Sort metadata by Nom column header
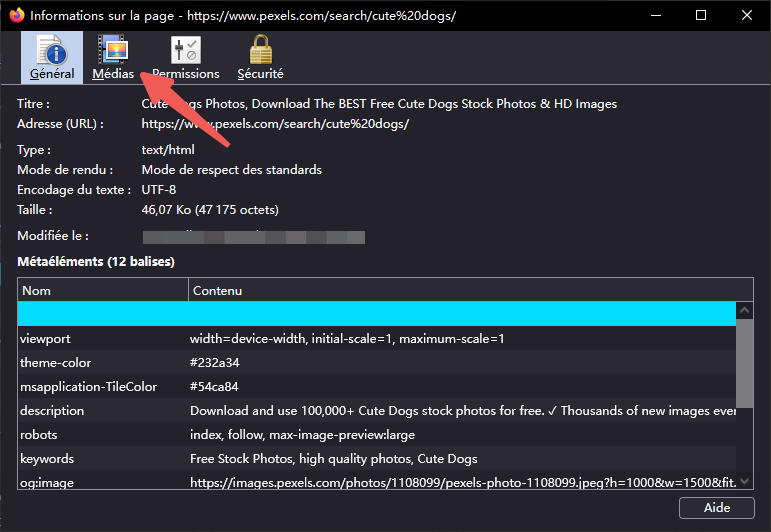The image size is (771, 532). 103,290
